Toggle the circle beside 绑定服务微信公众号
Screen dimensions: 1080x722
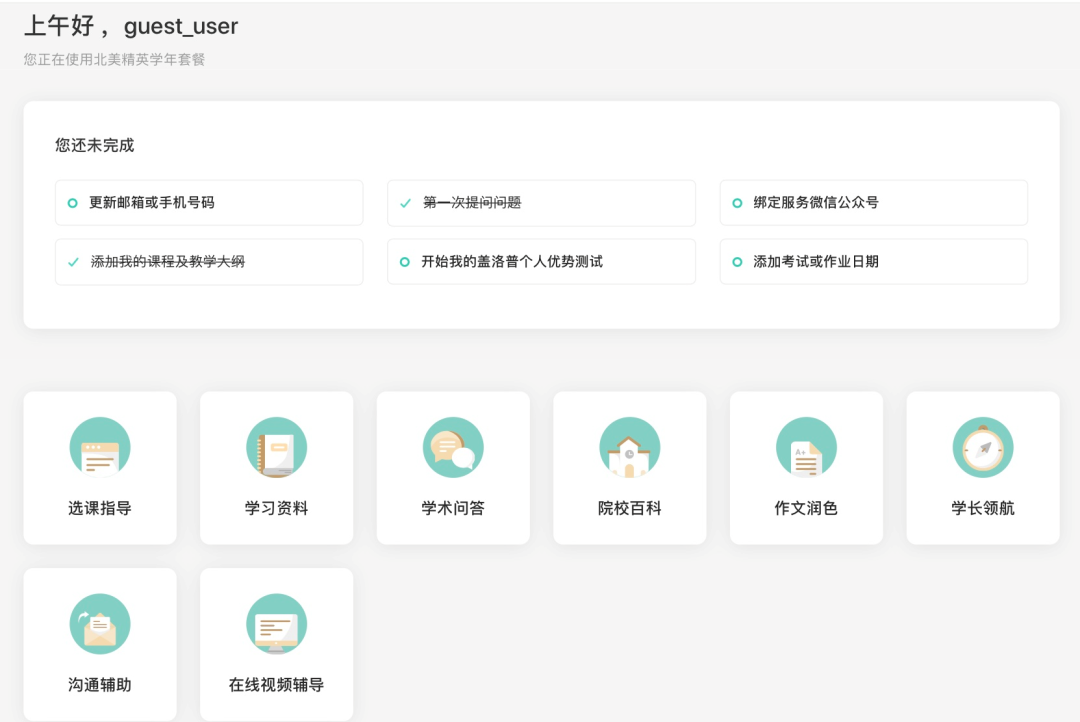click(x=737, y=203)
